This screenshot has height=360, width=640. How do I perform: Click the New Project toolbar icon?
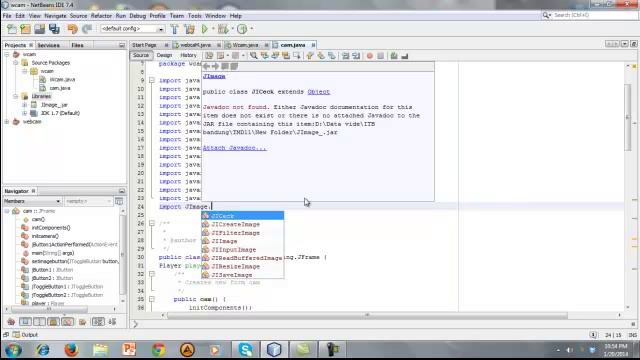click(x=26, y=29)
